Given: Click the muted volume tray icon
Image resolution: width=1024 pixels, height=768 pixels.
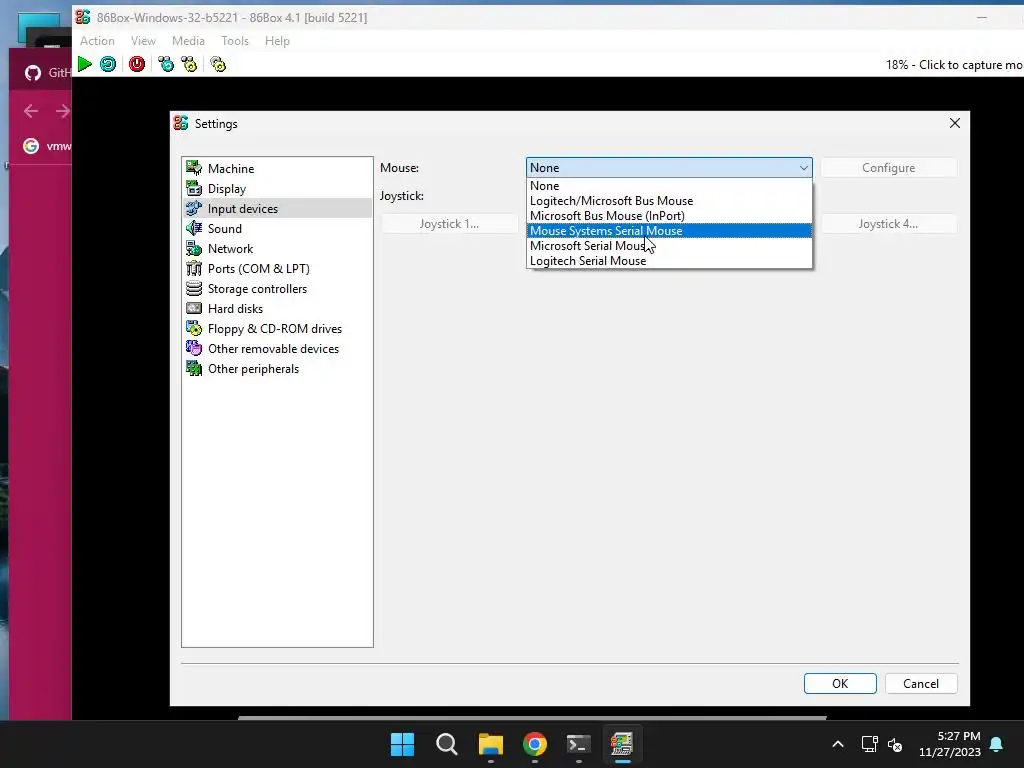Looking at the screenshot, I should tap(895, 744).
